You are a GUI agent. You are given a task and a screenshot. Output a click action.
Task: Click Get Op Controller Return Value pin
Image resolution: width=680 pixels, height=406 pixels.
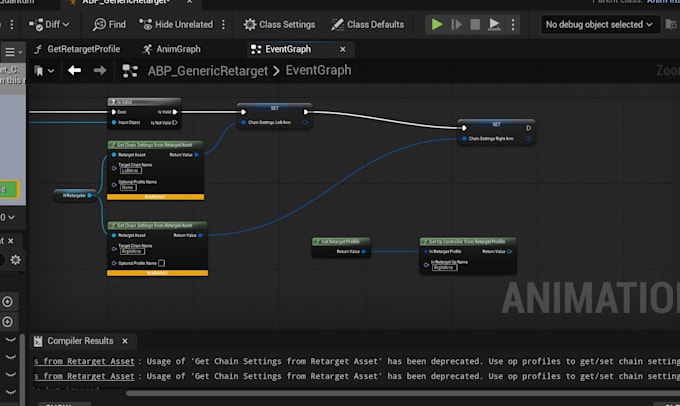coord(509,251)
